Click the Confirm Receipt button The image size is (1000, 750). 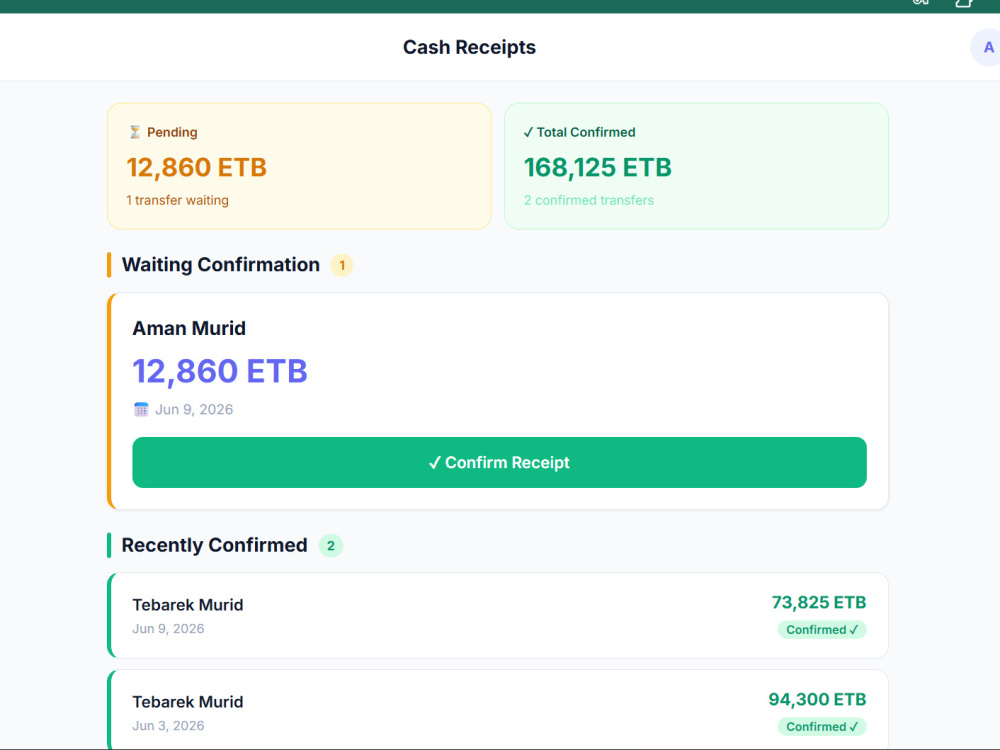click(499, 462)
